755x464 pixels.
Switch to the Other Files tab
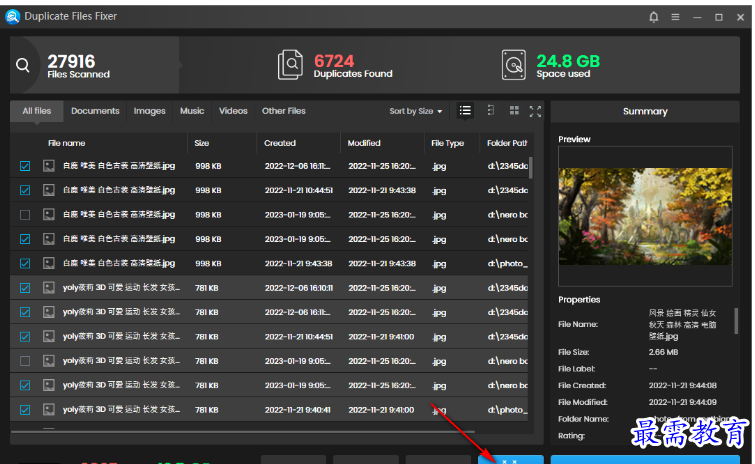click(284, 111)
